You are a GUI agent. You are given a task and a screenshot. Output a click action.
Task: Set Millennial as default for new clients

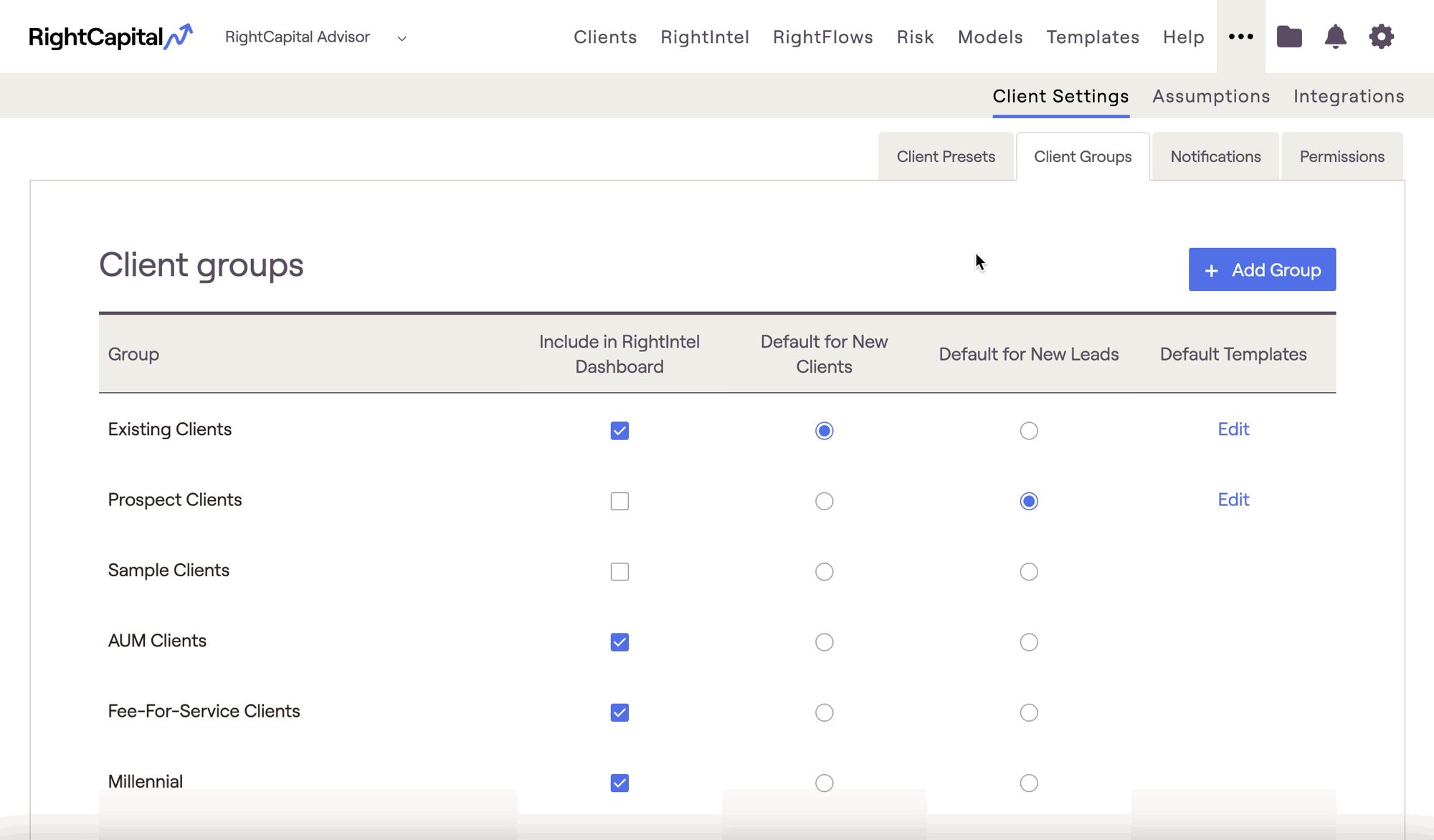point(824,783)
